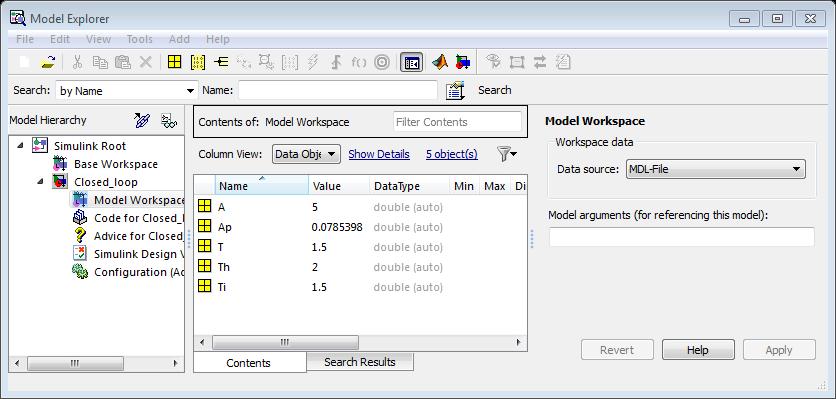
Task: Click the greyed double-arrows toolbar icon
Action: pyautogui.click(x=540, y=62)
